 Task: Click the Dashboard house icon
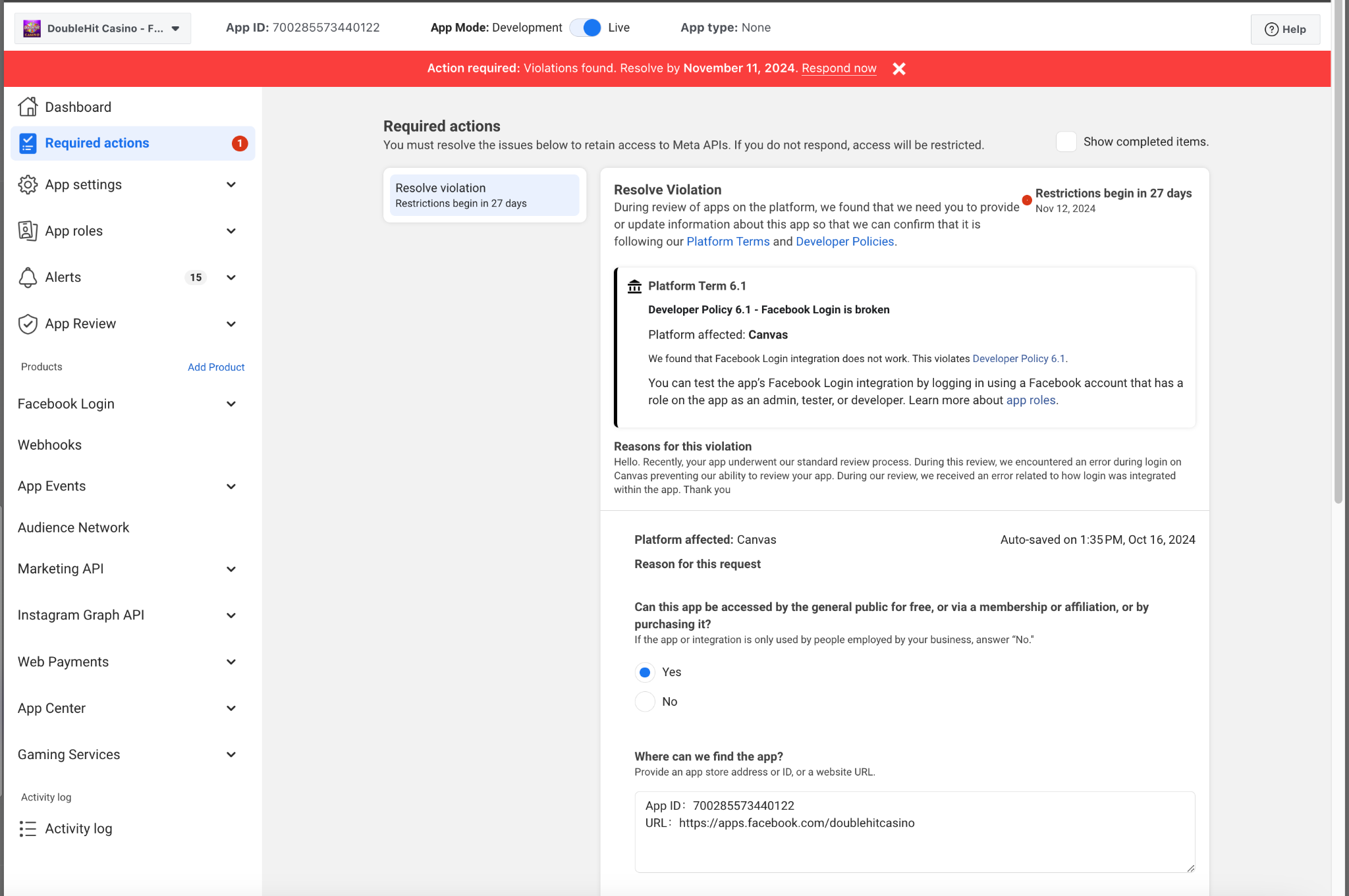coord(28,107)
